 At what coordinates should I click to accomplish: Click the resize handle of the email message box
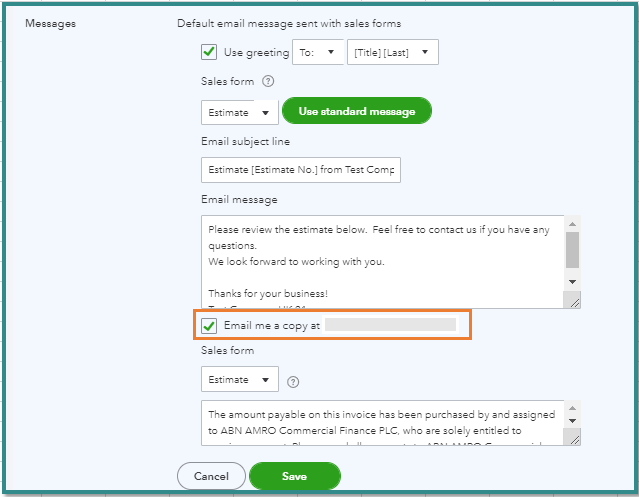(574, 302)
